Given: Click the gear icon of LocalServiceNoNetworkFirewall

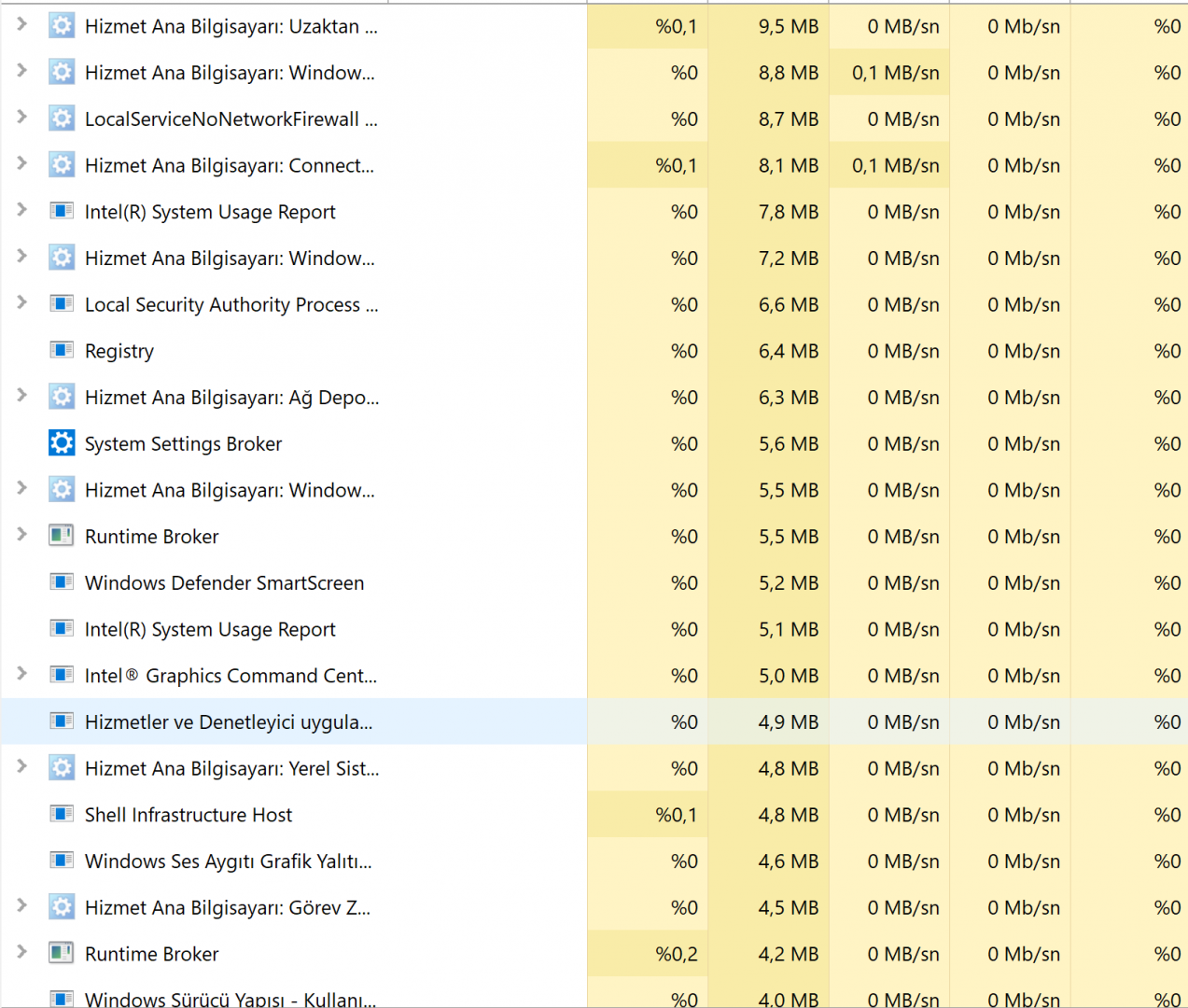Looking at the screenshot, I should pos(62,119).
